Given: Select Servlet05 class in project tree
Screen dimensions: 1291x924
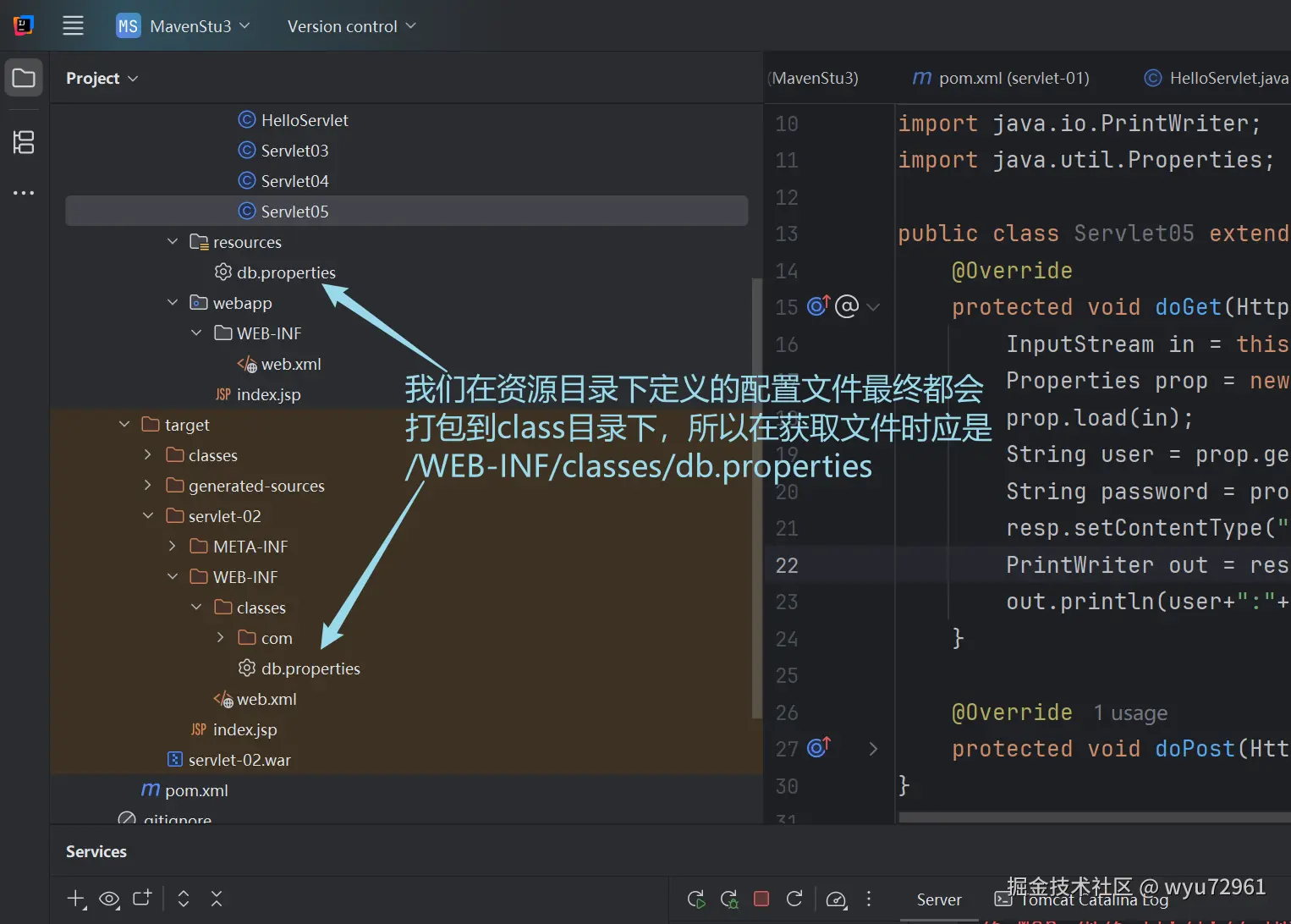Looking at the screenshot, I should click(x=407, y=212).
